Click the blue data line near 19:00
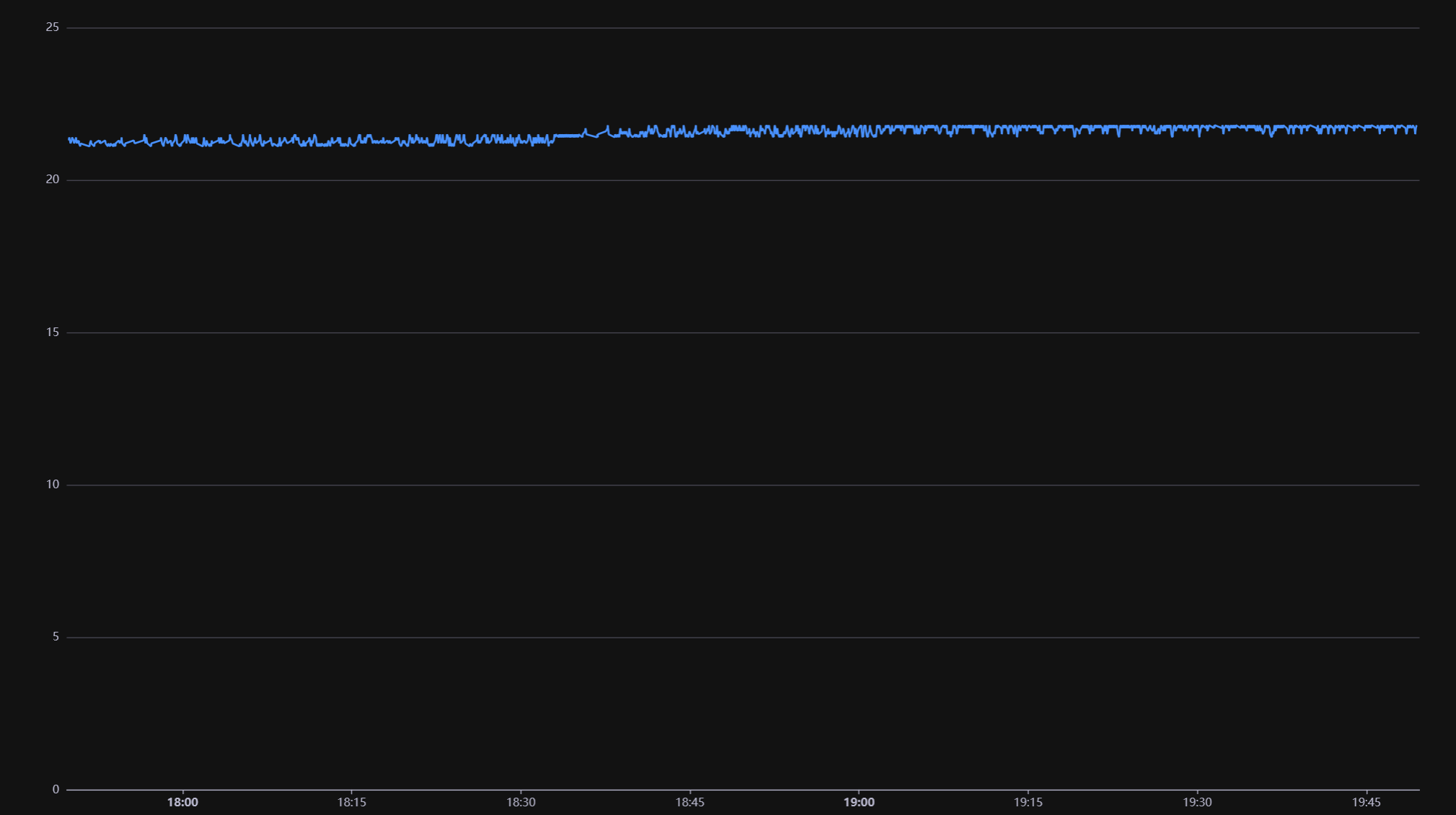 point(860,131)
